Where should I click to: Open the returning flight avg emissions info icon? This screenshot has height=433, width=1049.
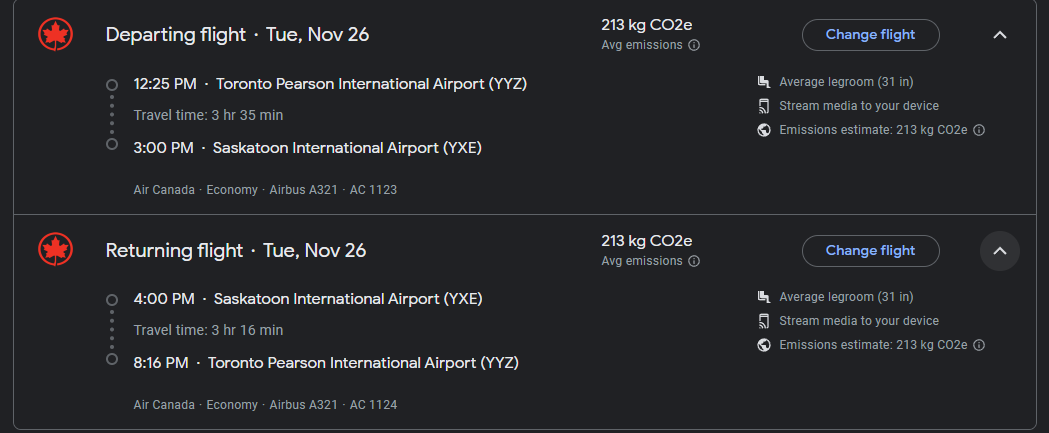pyautogui.click(x=694, y=261)
